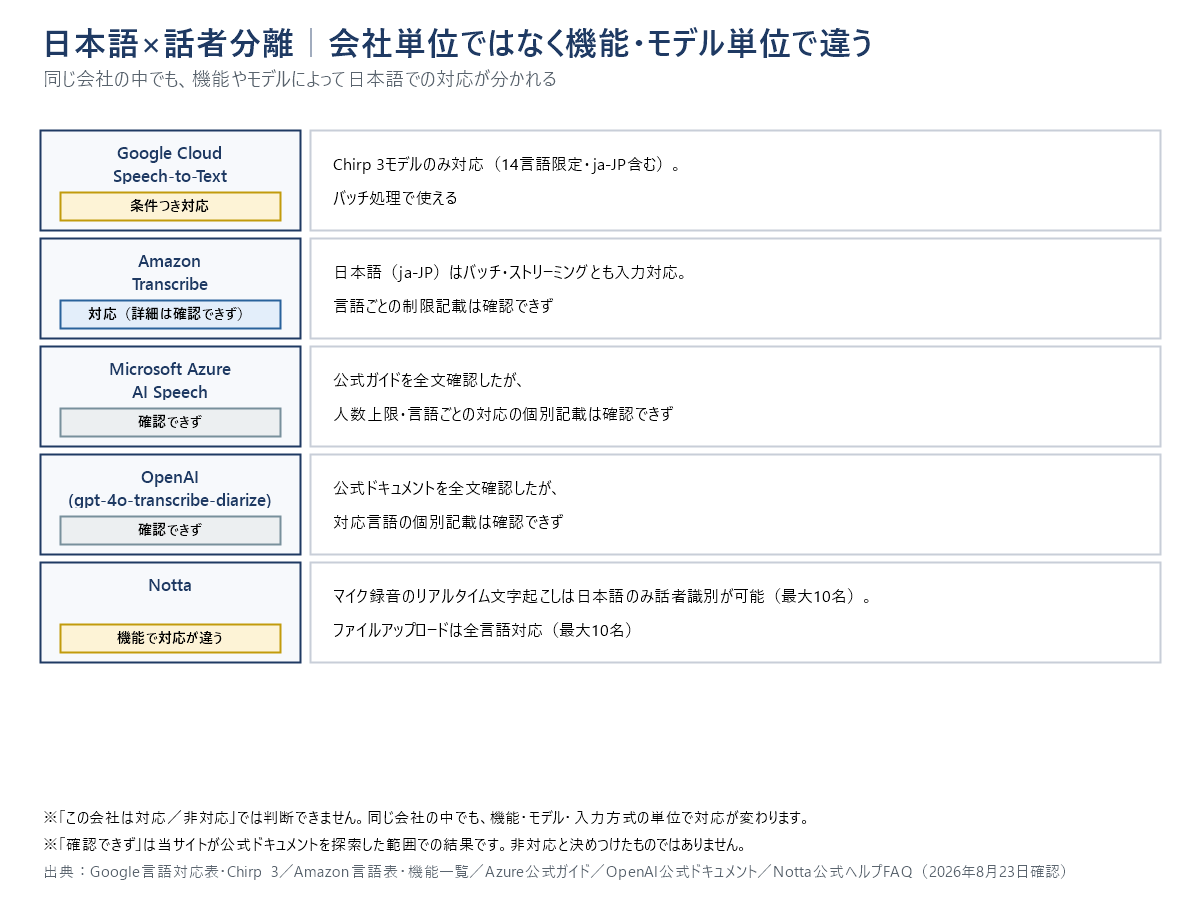Click the 対応言語の個別記載は確認できず line
The image size is (1200, 900).
tap(448, 522)
